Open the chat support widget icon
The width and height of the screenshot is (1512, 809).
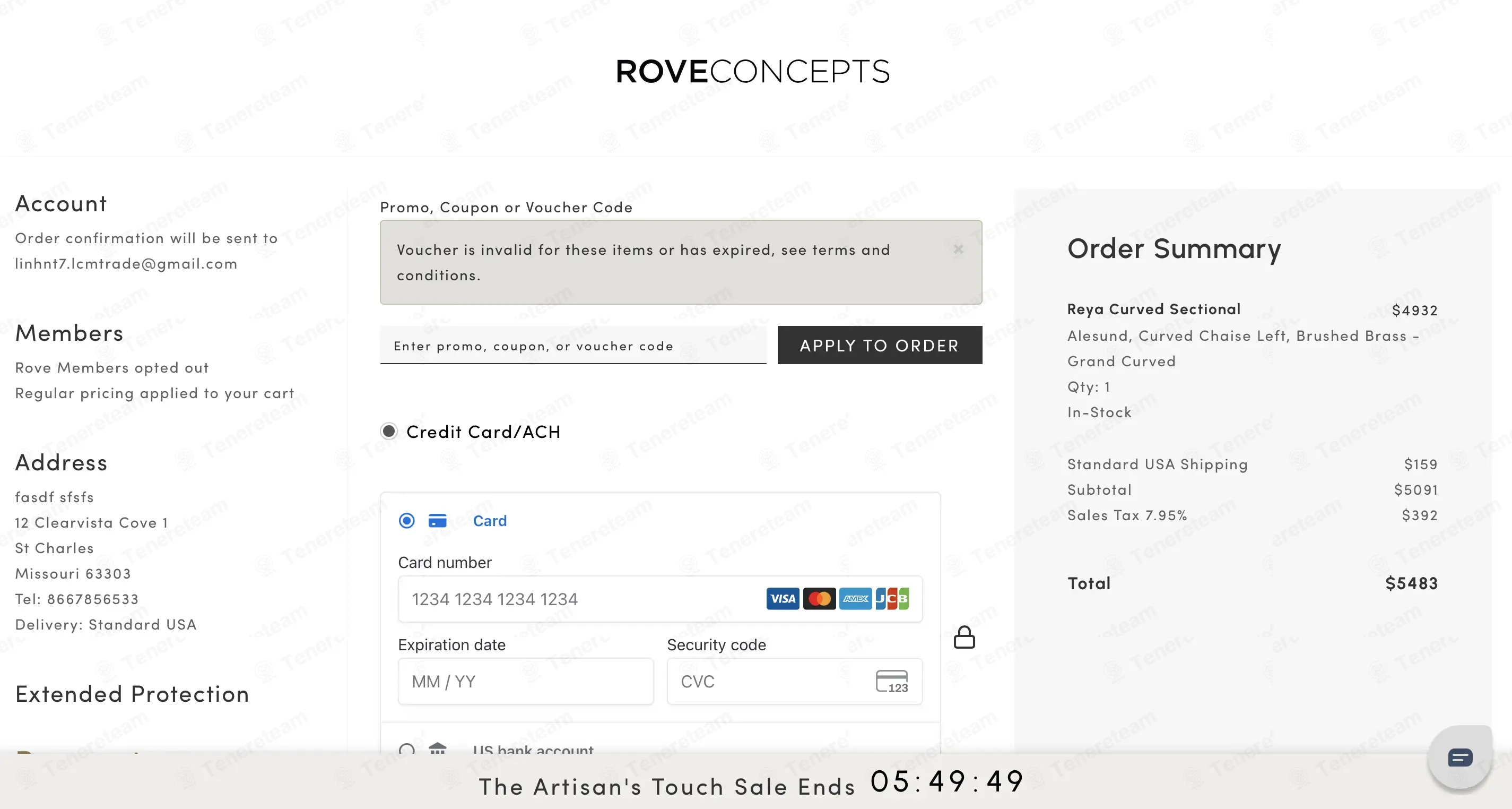(x=1460, y=758)
